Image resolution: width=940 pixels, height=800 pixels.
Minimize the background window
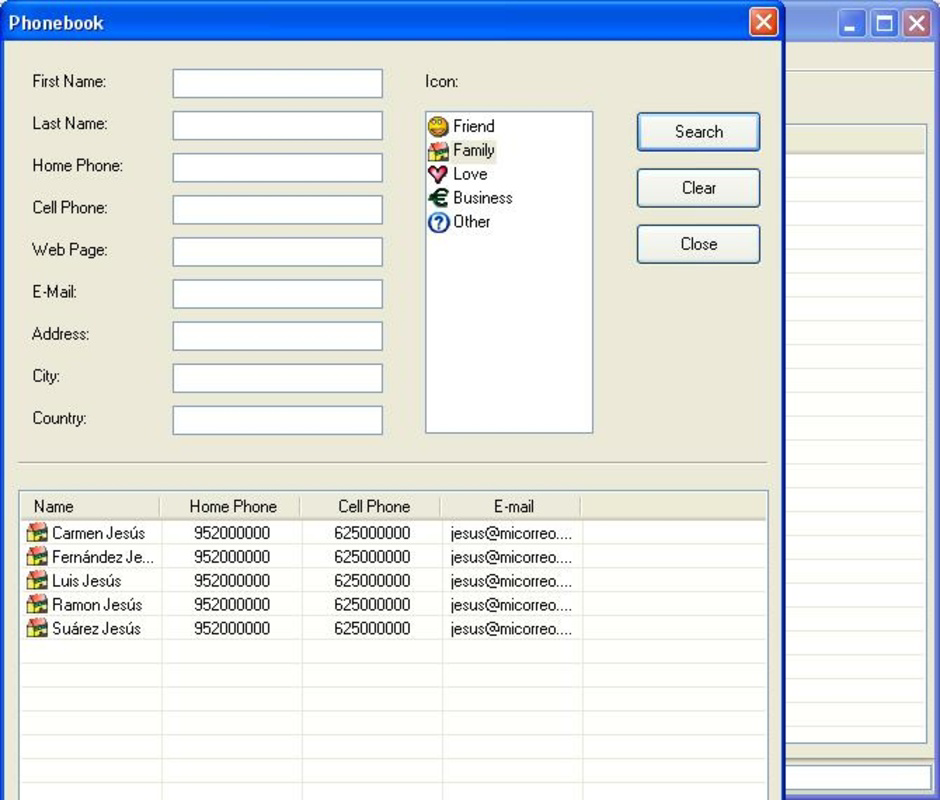[x=851, y=23]
